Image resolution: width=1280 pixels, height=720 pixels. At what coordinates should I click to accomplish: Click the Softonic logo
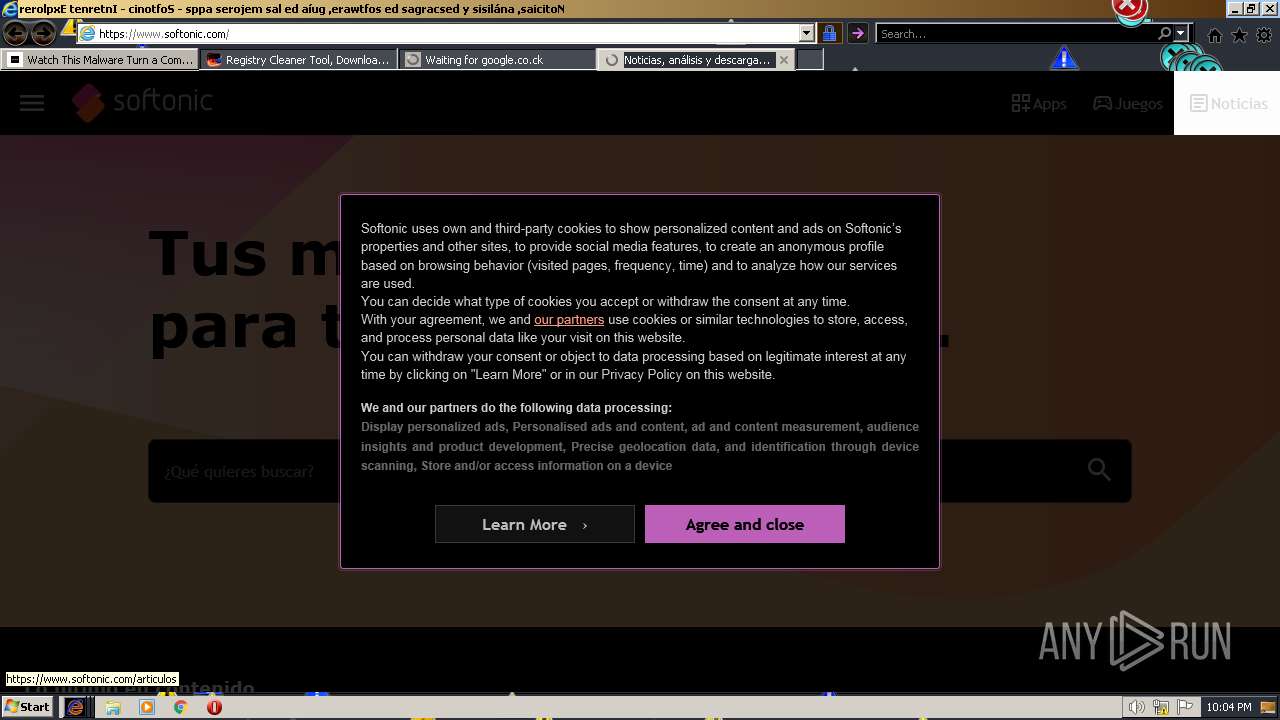click(x=142, y=102)
